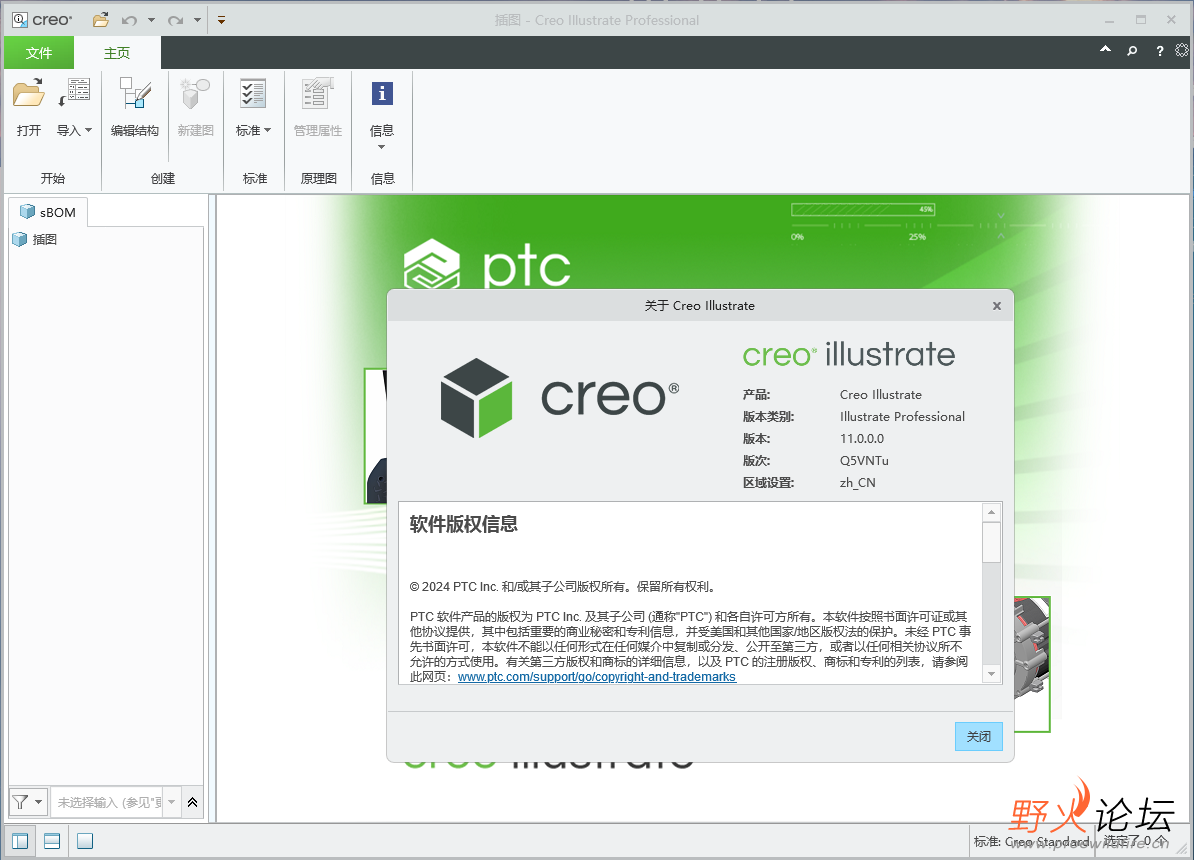Click the copyright text scrollbar up arrow
The image size is (1194, 860).
tap(991, 512)
